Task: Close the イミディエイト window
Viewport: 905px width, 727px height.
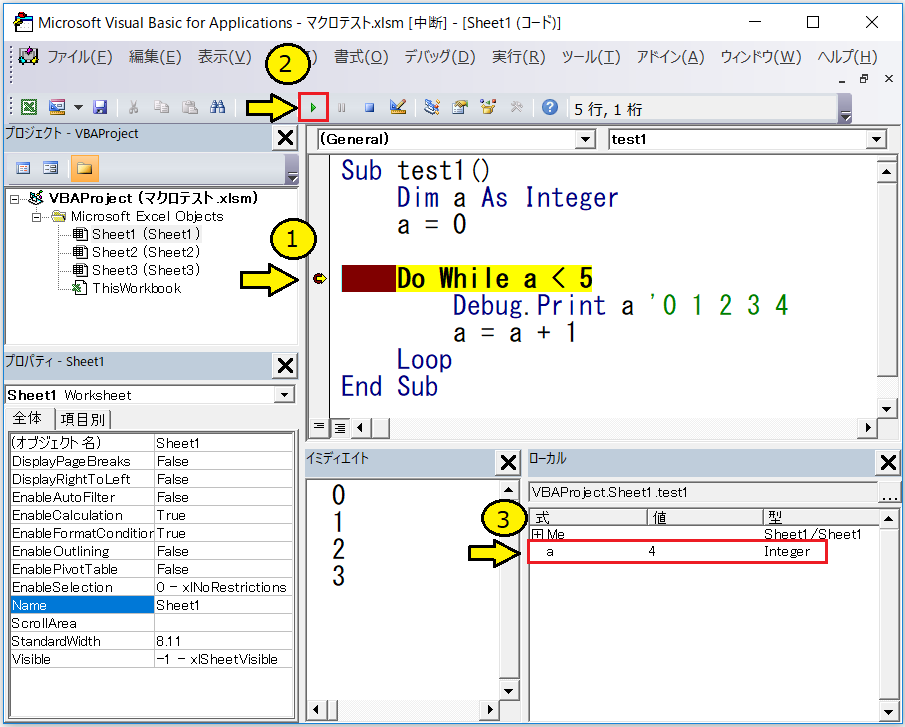Action: click(x=508, y=462)
